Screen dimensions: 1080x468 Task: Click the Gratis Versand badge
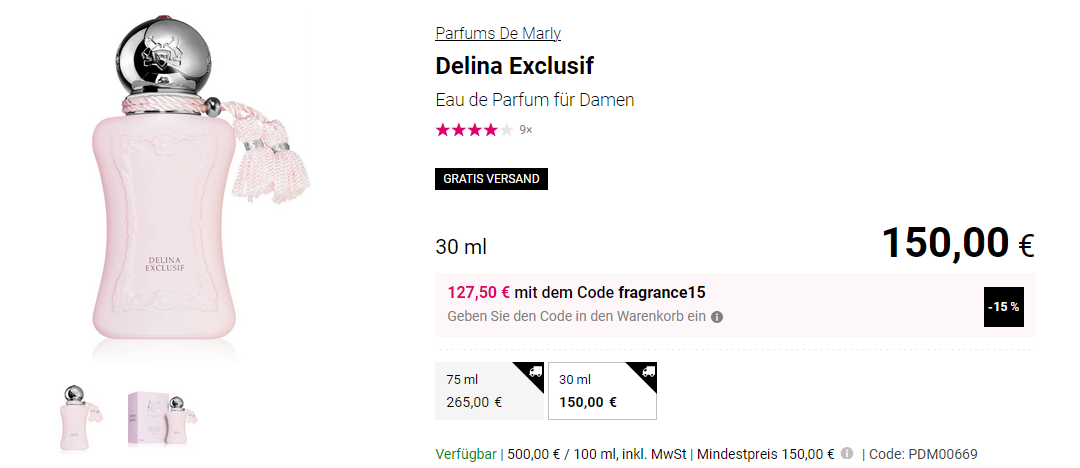pos(491,179)
